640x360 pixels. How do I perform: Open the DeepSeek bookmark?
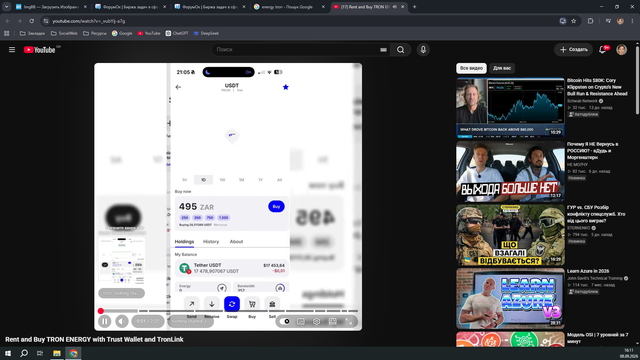[206, 33]
